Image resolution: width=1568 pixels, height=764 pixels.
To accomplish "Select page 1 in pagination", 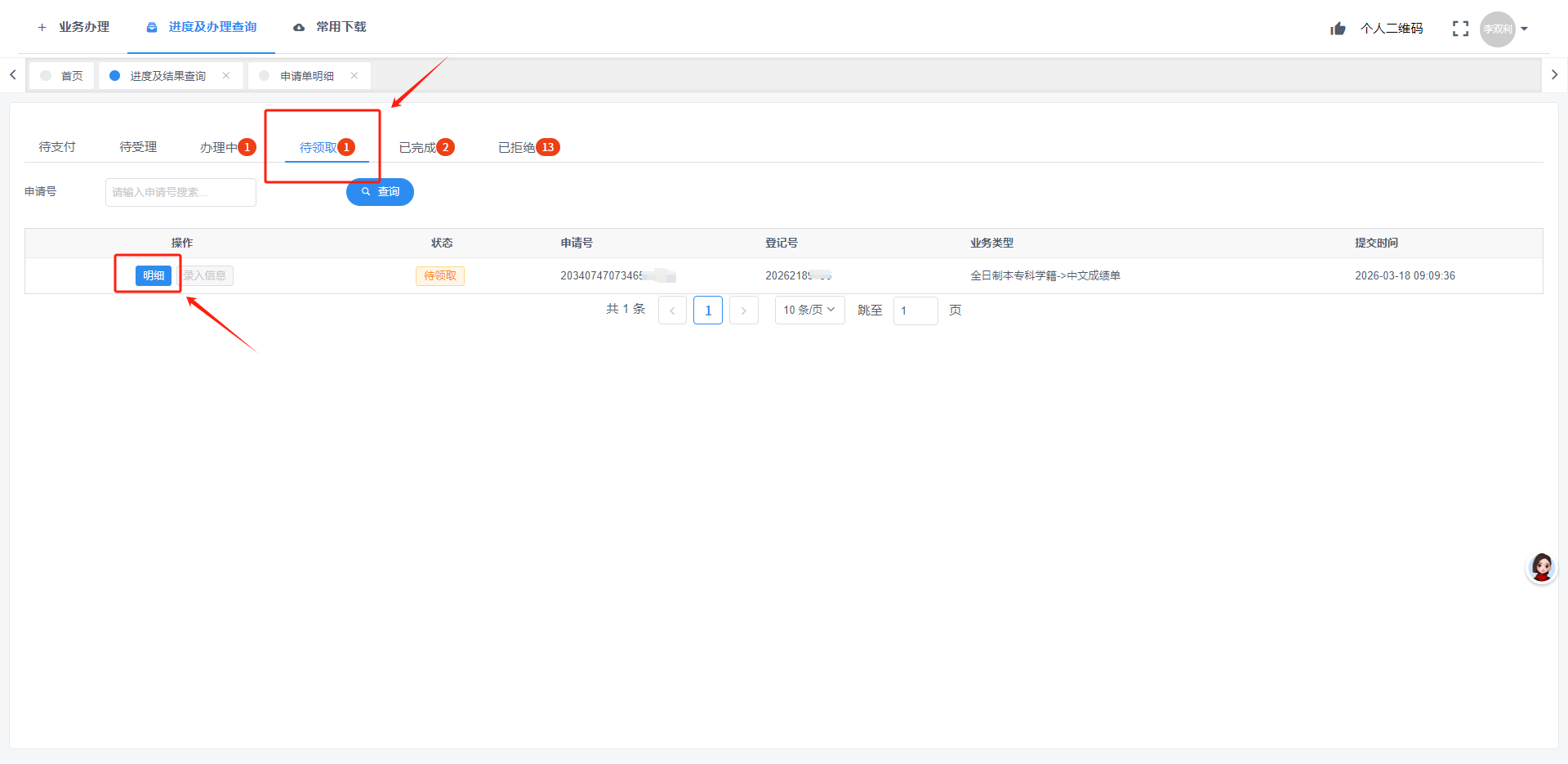I will click(x=708, y=311).
